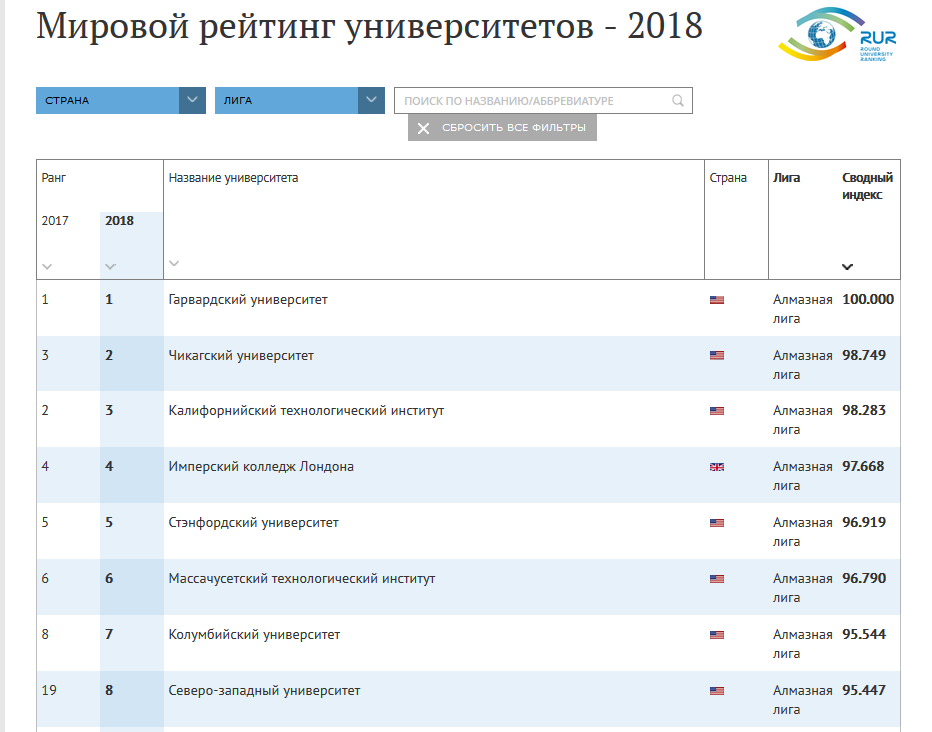
Task: Sort by Сводный индекс arrow
Action: [x=848, y=267]
